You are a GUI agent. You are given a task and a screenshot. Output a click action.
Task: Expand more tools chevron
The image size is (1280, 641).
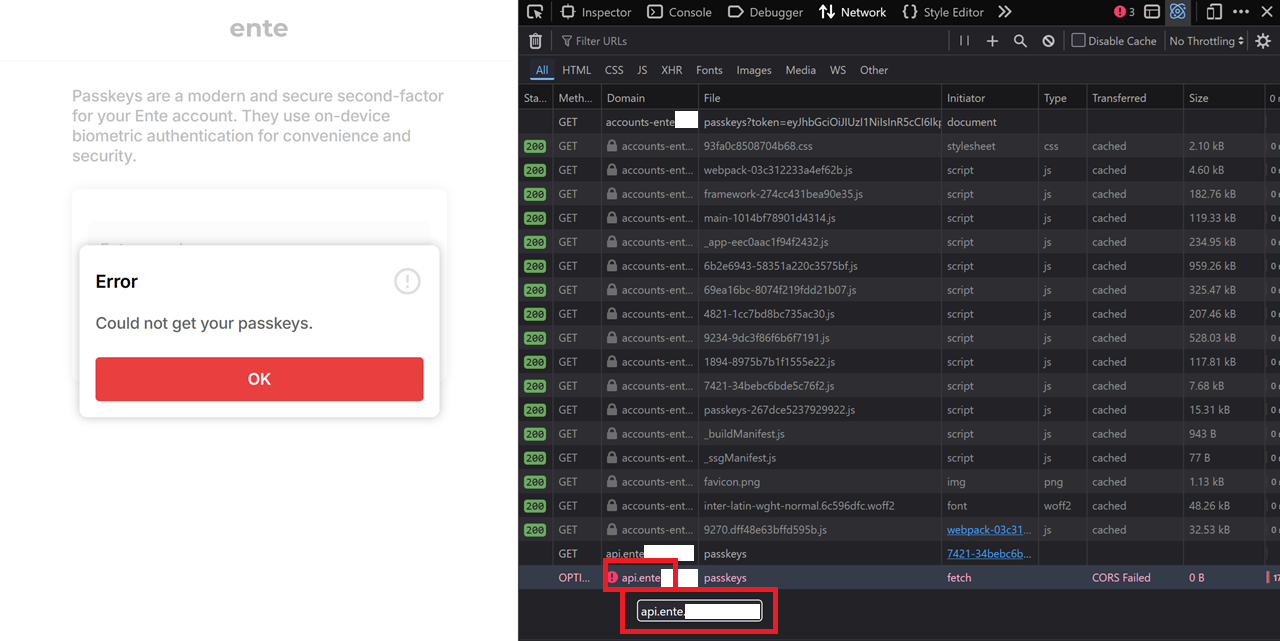click(x=1005, y=12)
